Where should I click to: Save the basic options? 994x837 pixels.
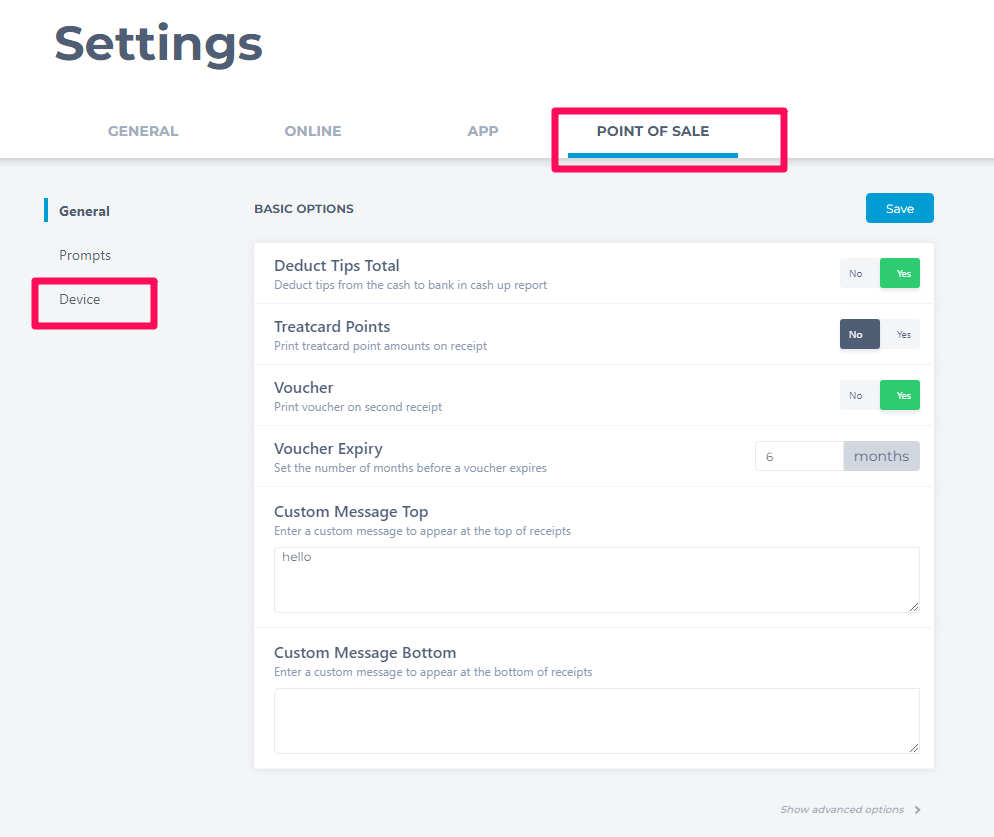pyautogui.click(x=900, y=208)
